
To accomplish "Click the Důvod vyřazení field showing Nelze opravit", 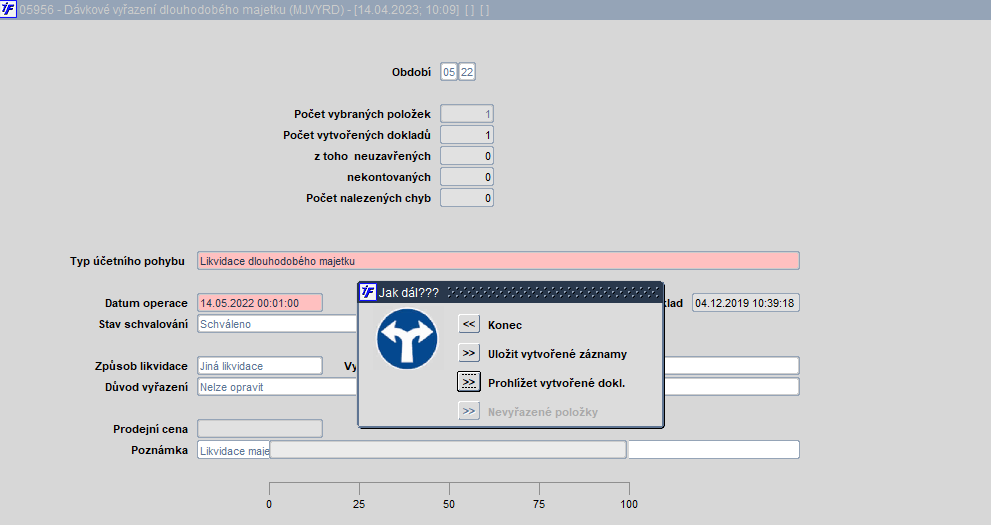I will [x=277, y=387].
